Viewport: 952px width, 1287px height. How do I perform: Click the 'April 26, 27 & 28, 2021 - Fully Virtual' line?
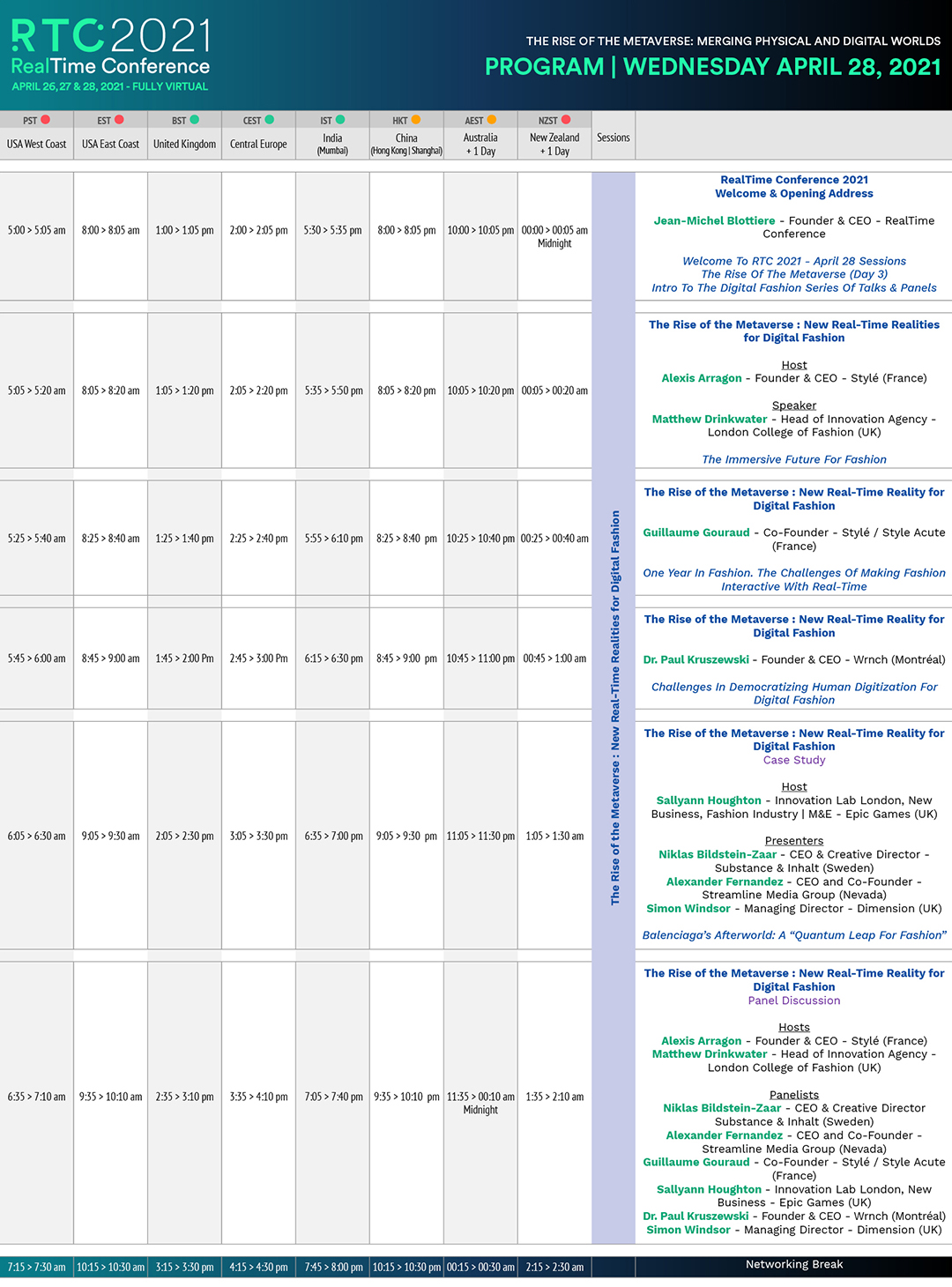click(110, 86)
